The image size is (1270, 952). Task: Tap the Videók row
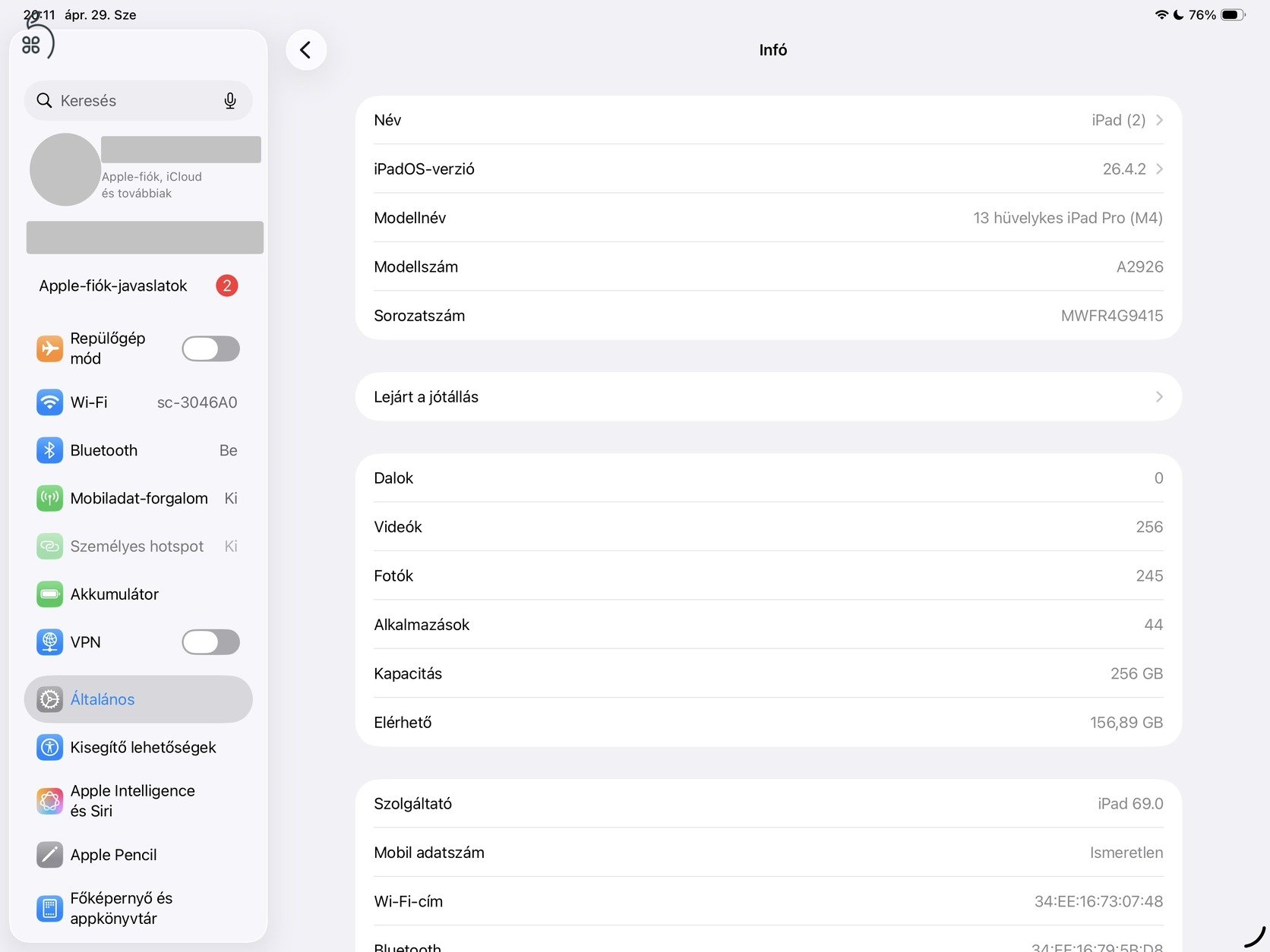pyautogui.click(x=769, y=527)
